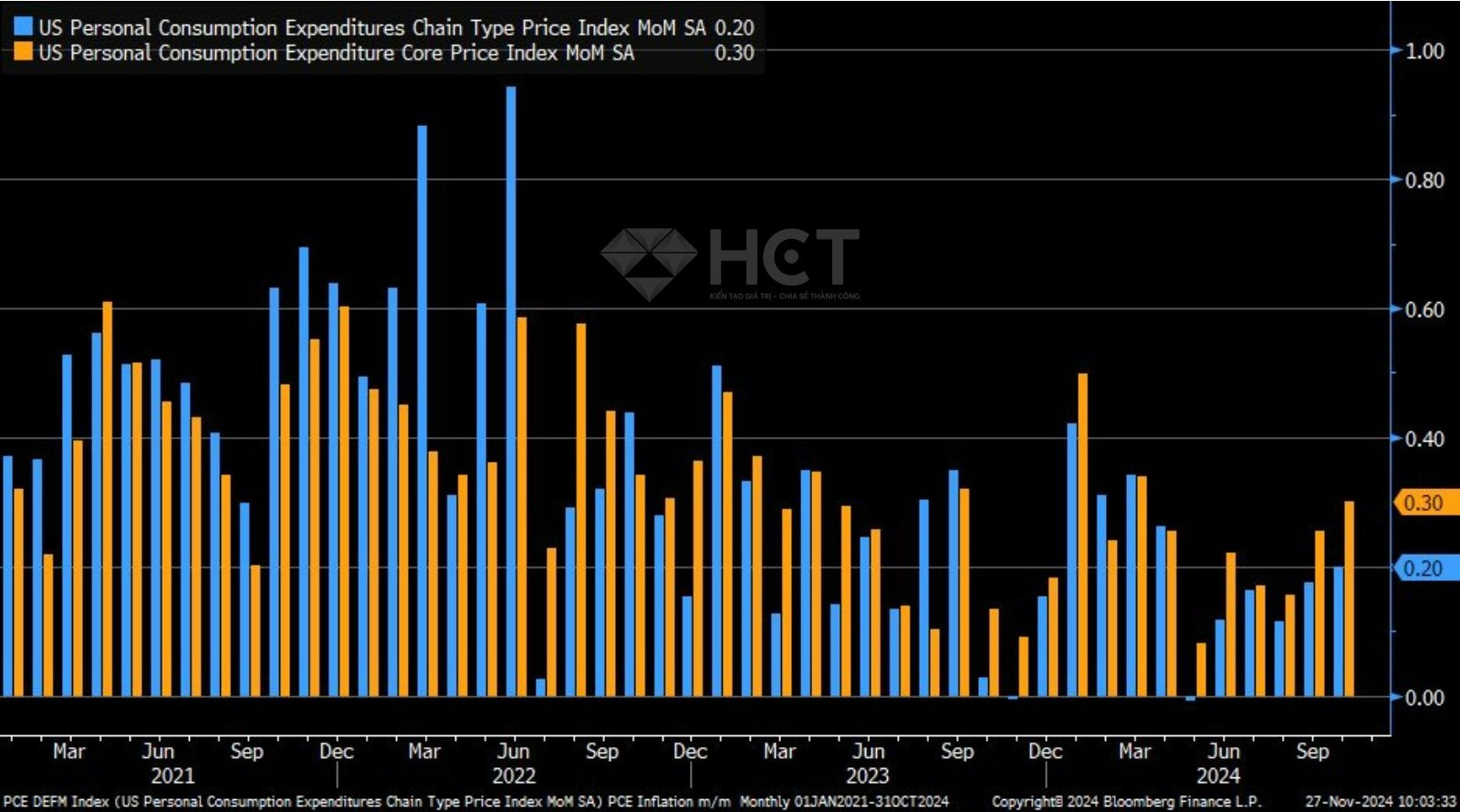Click the orange legend swatch for Core PCE

(24, 52)
